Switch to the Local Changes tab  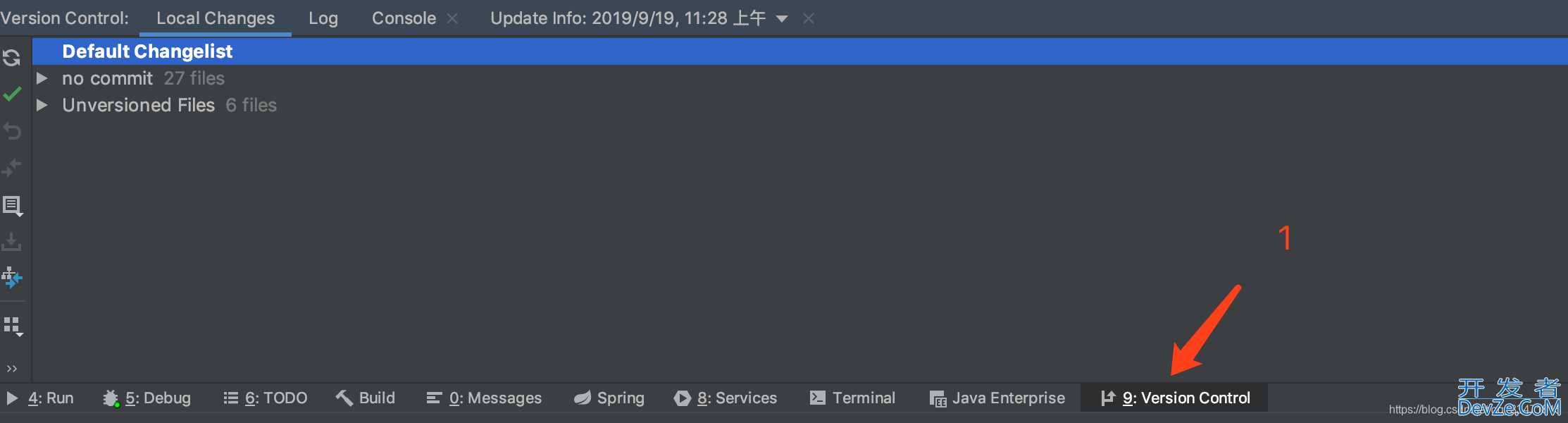click(216, 18)
